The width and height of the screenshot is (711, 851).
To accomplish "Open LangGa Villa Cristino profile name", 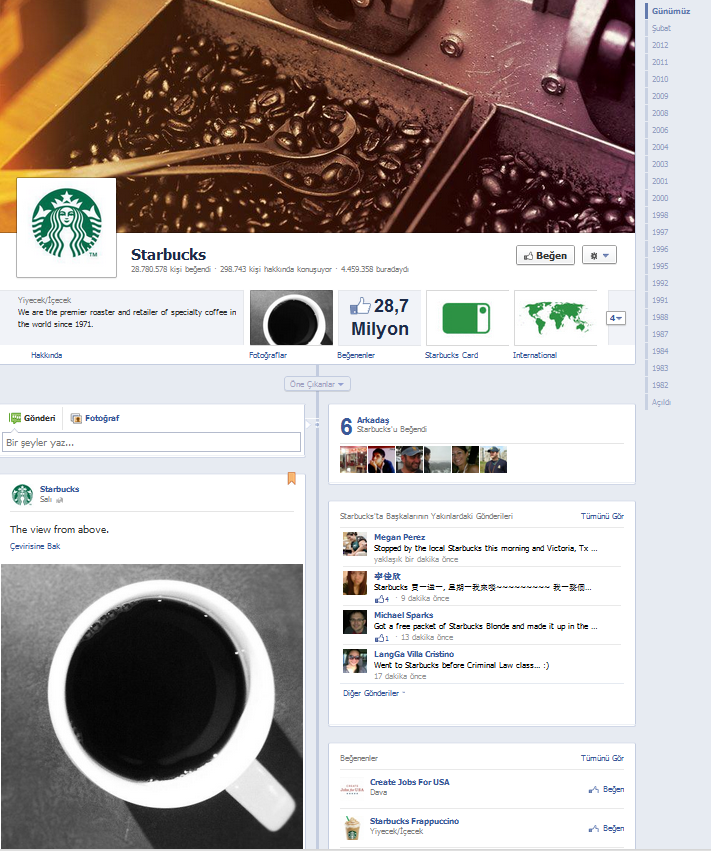I will click(x=414, y=654).
